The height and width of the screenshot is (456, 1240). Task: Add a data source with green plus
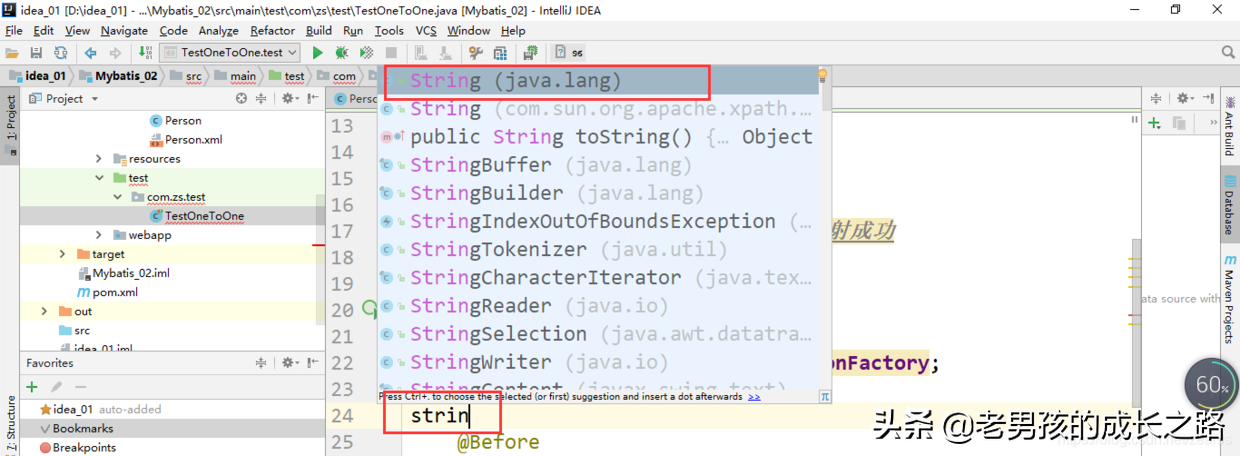tap(1154, 123)
